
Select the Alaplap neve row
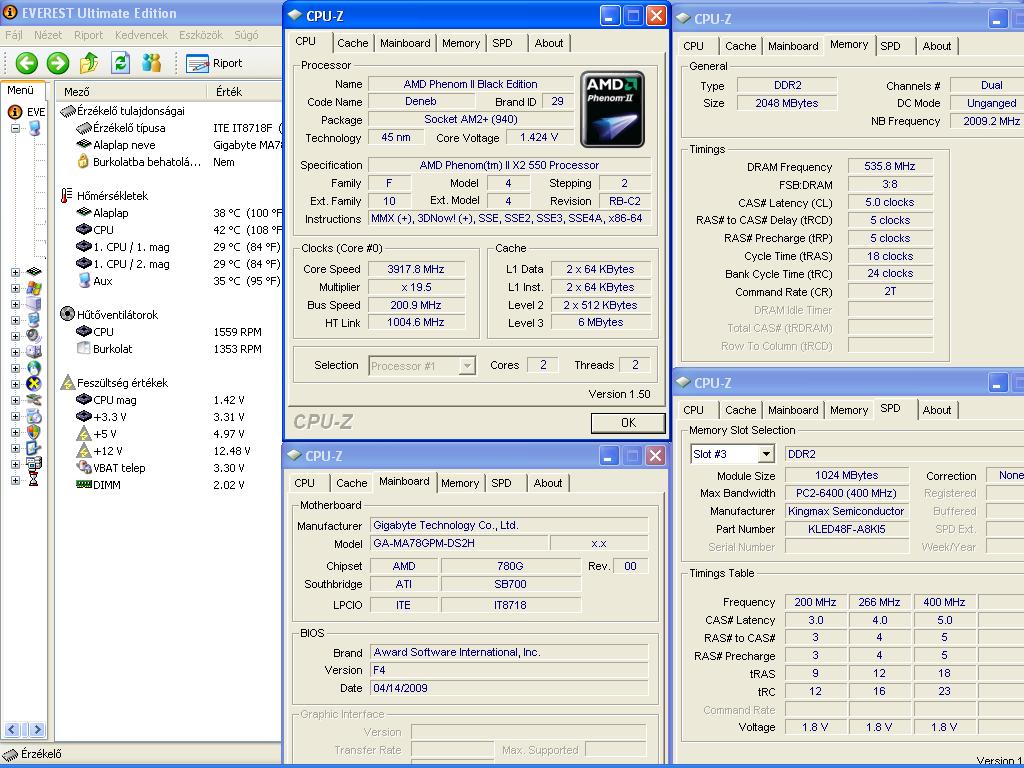(x=168, y=145)
